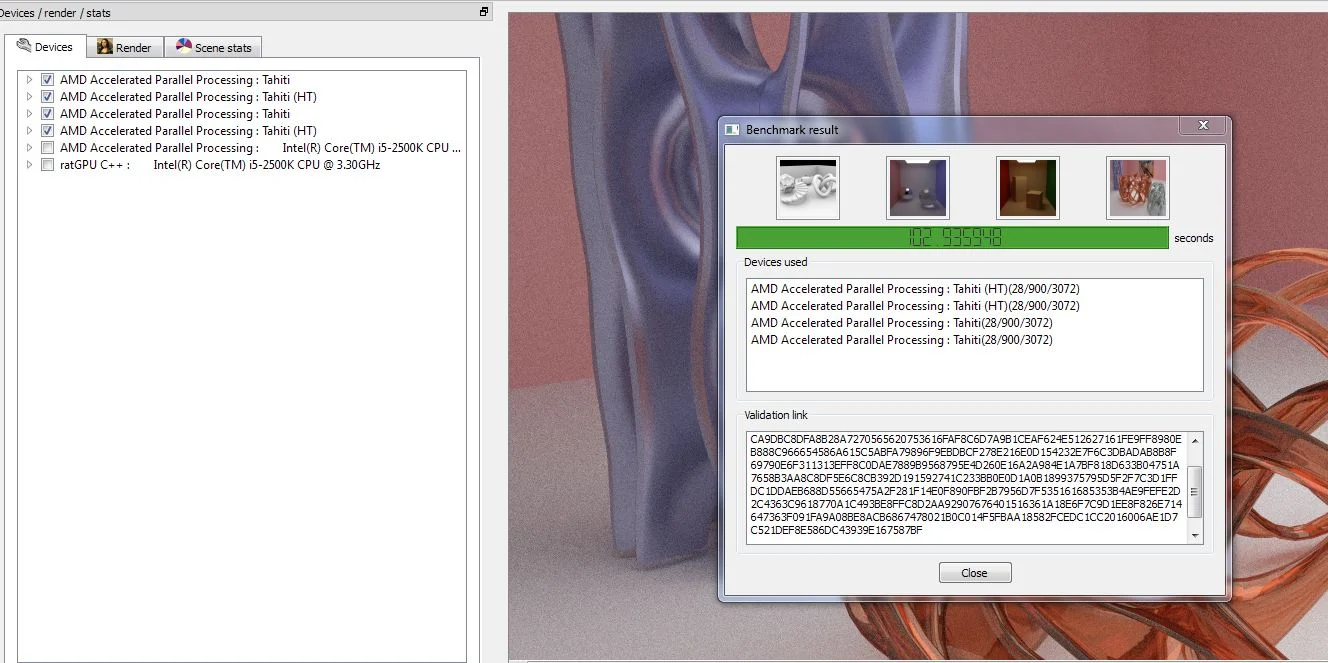The height and width of the screenshot is (663, 1328).
Task: Select AMD Accelerated Parallel Processing Intel CPU label
Action: pyautogui.click(x=260, y=148)
